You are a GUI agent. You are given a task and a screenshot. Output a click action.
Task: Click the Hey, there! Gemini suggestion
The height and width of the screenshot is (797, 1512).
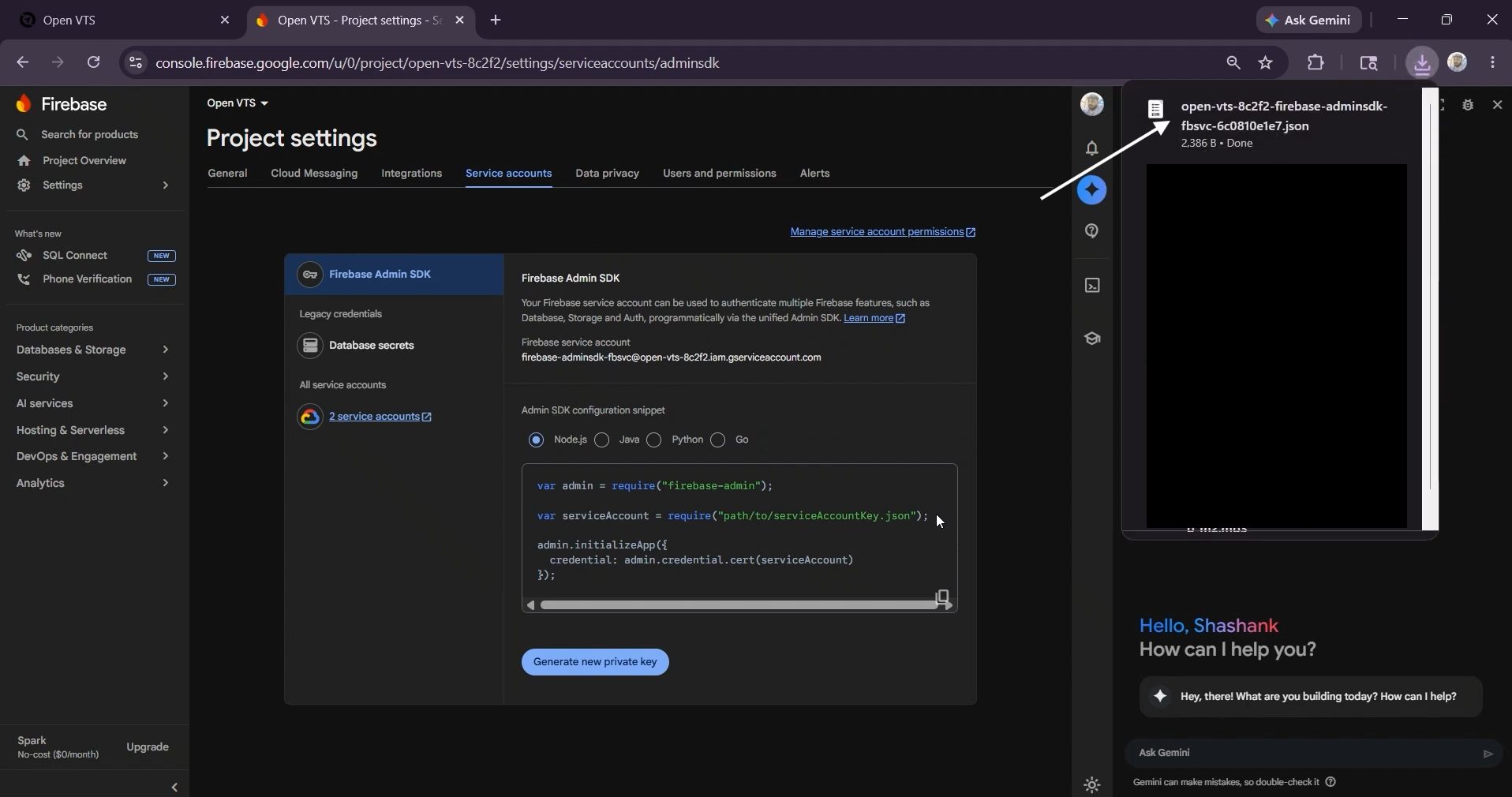[x=1312, y=697]
